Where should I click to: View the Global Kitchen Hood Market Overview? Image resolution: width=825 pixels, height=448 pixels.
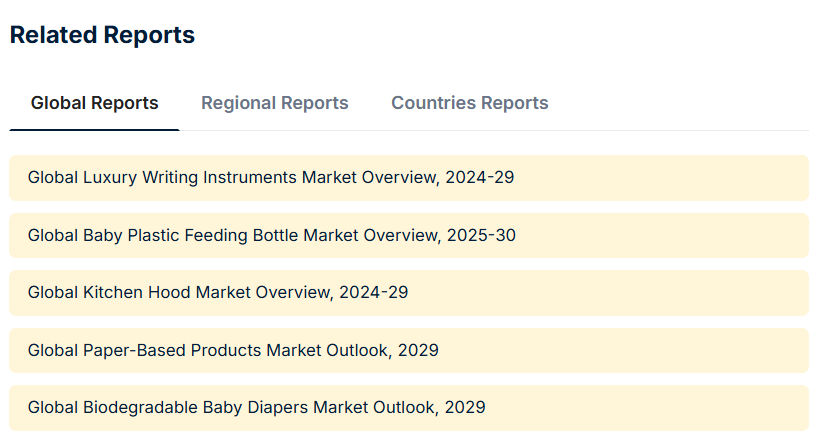[x=409, y=293]
